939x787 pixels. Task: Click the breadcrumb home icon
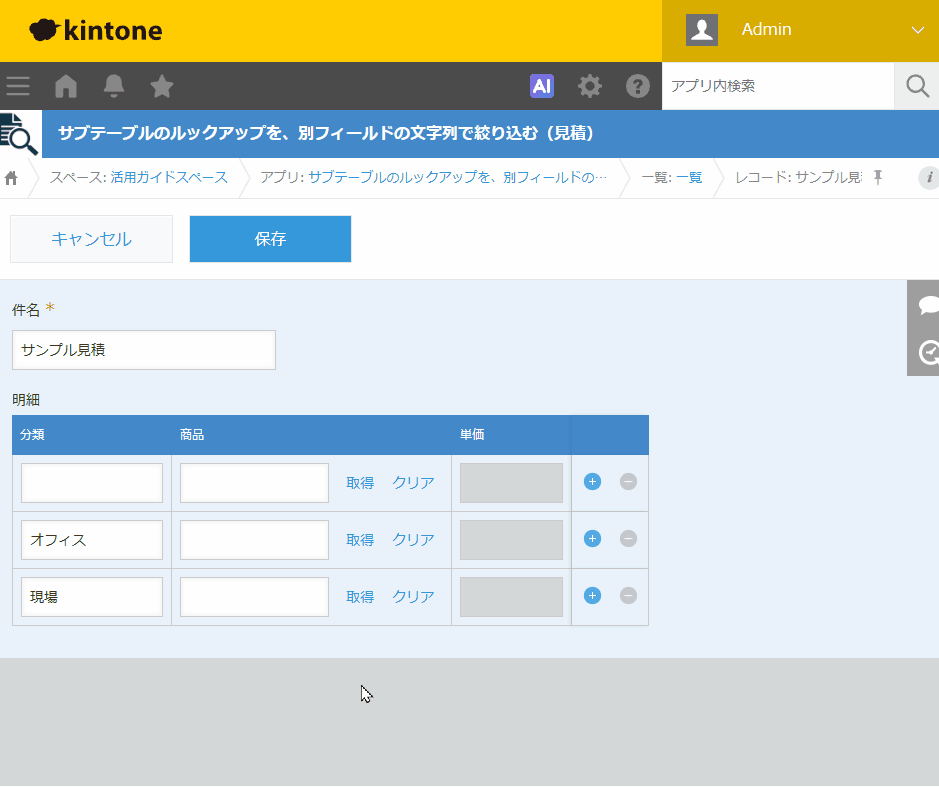11,178
